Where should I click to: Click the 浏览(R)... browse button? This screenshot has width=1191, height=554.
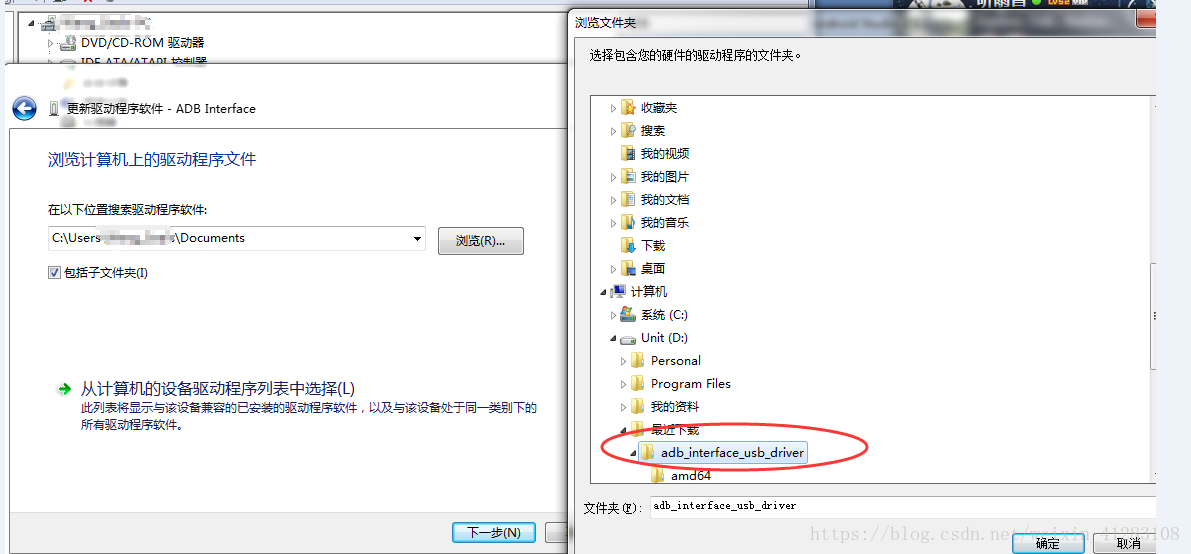[481, 240]
